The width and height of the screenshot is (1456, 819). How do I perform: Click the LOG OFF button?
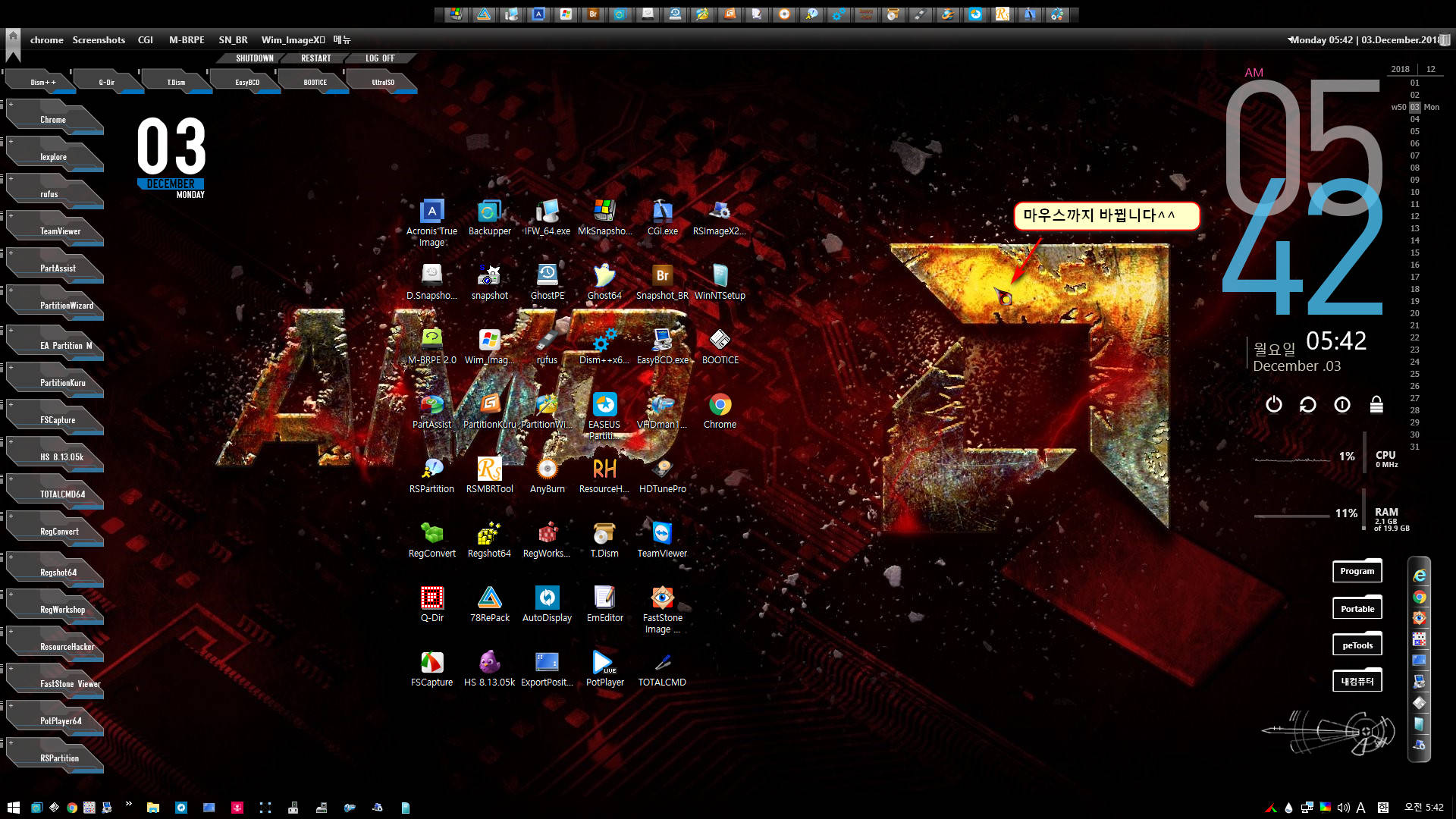(380, 58)
